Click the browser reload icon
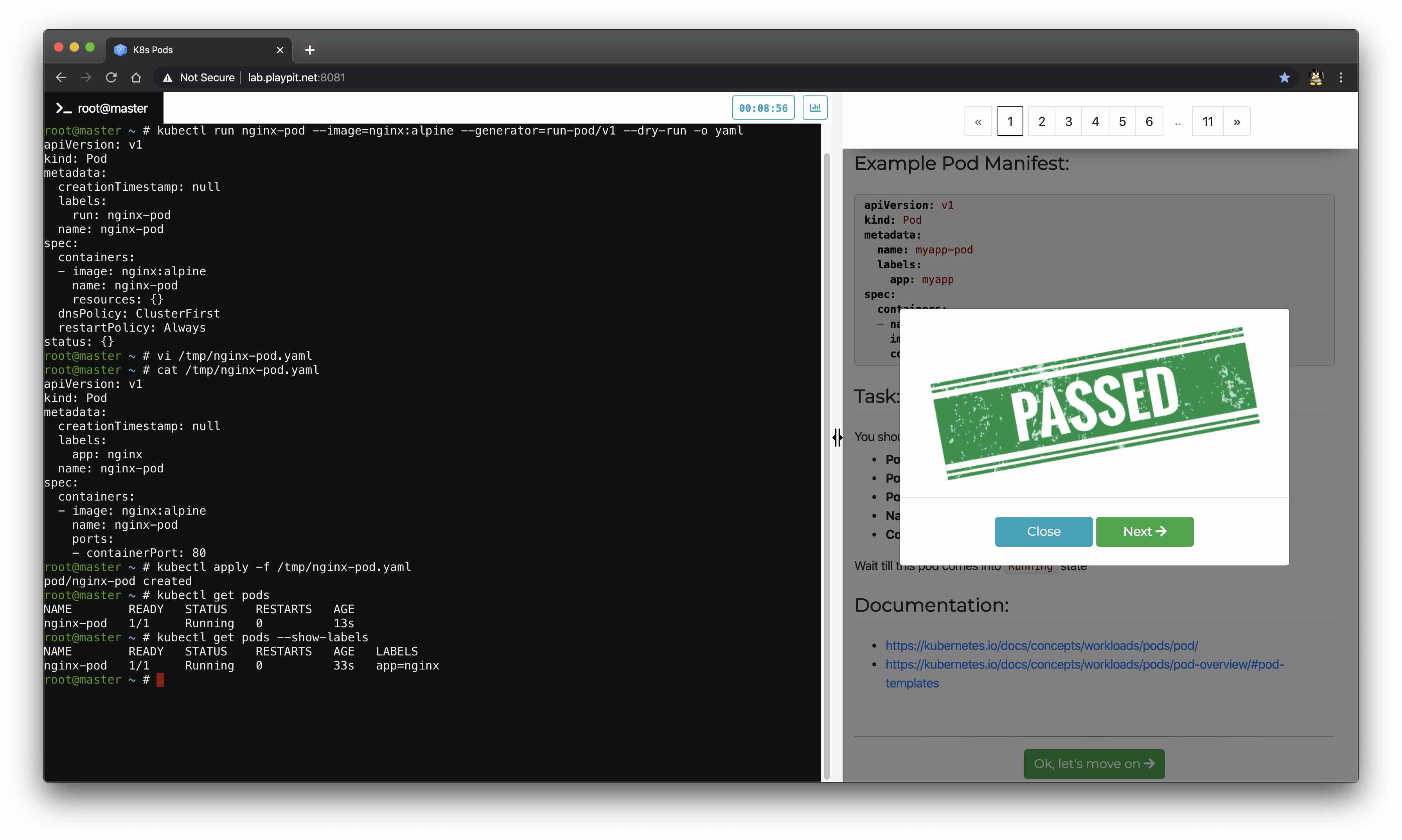Screen dimensions: 1402x840 point(111,77)
